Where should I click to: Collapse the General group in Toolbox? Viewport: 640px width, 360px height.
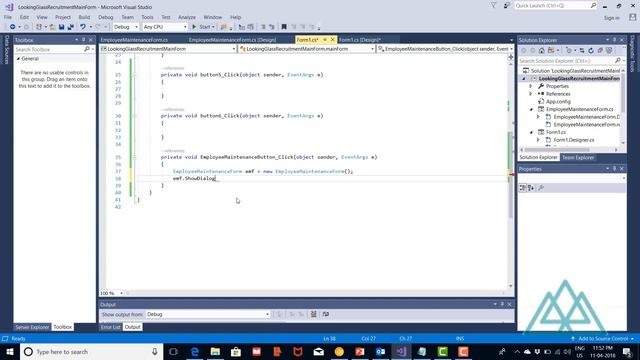18,59
